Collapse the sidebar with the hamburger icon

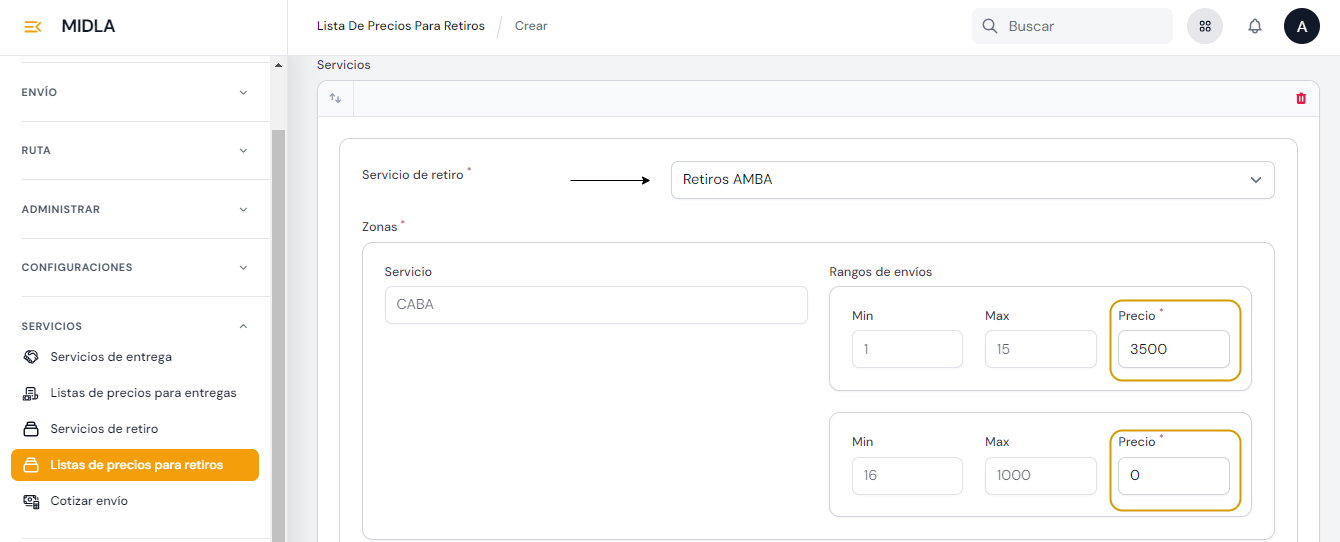[32, 27]
